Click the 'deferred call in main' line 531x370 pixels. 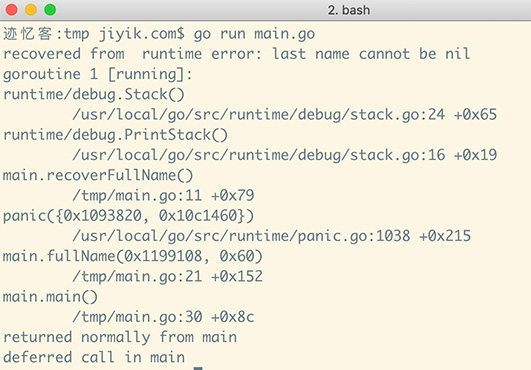tap(94, 357)
